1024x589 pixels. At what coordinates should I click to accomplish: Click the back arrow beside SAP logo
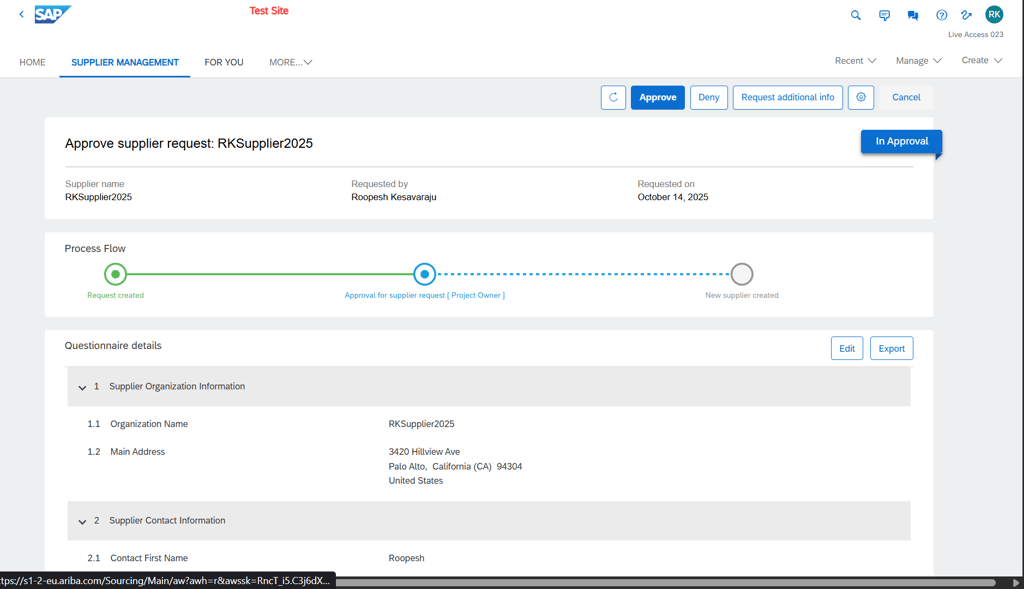click(x=22, y=14)
